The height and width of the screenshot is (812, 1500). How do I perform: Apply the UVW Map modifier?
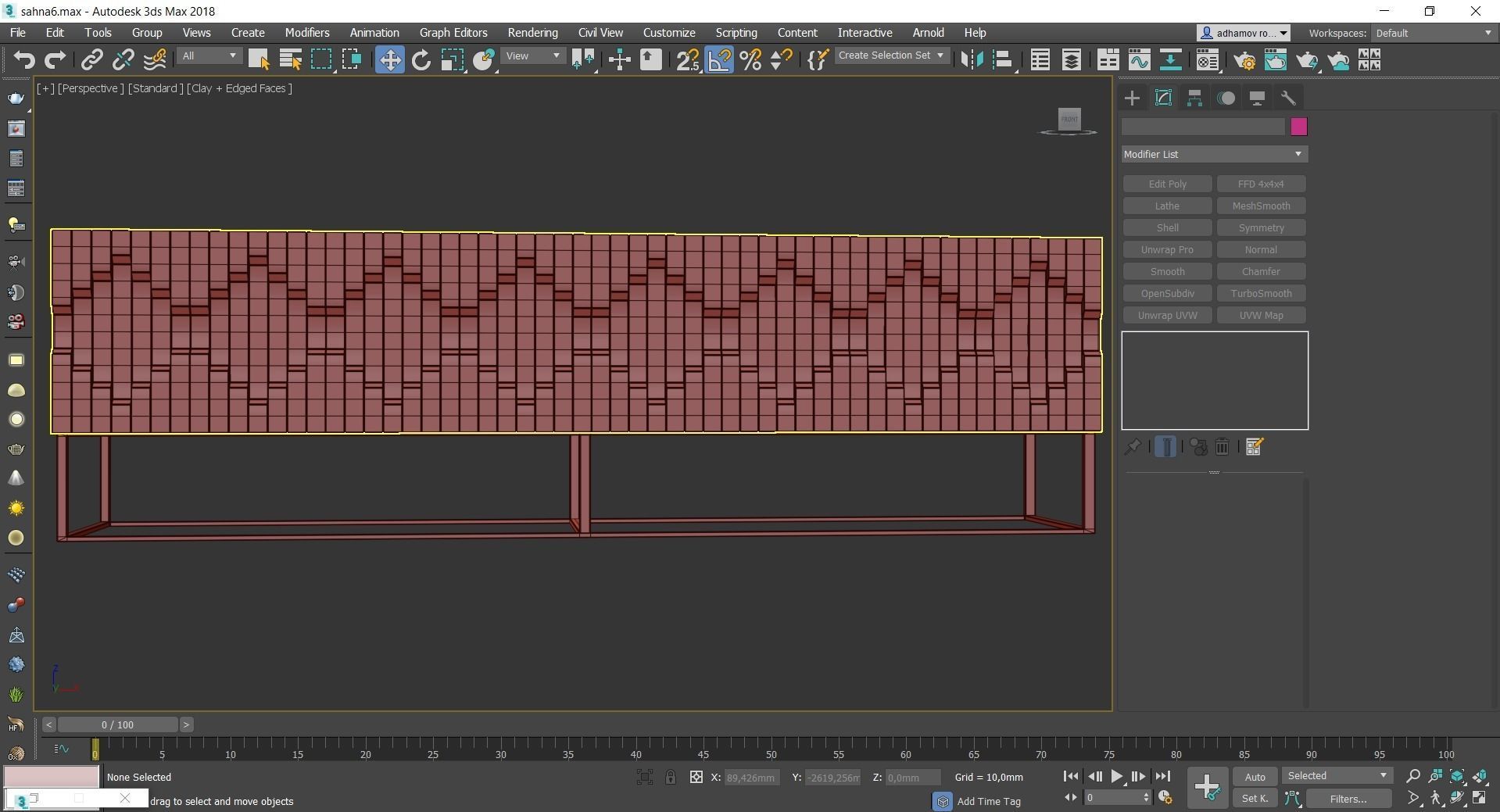point(1261,315)
